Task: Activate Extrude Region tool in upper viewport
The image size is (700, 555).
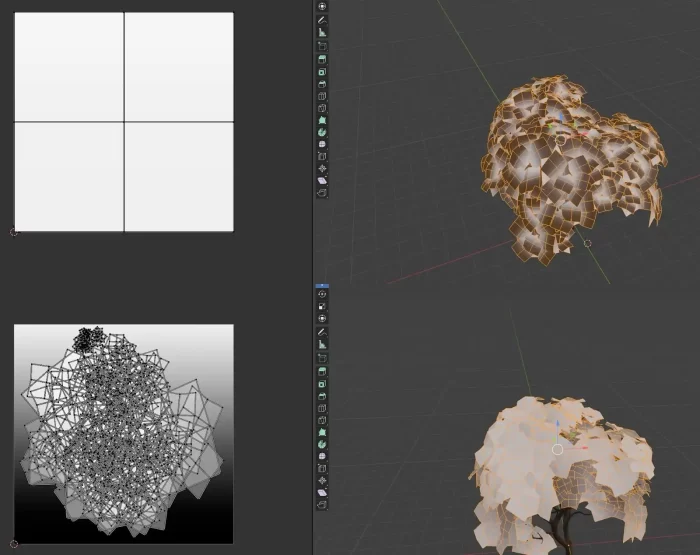Action: (x=322, y=58)
